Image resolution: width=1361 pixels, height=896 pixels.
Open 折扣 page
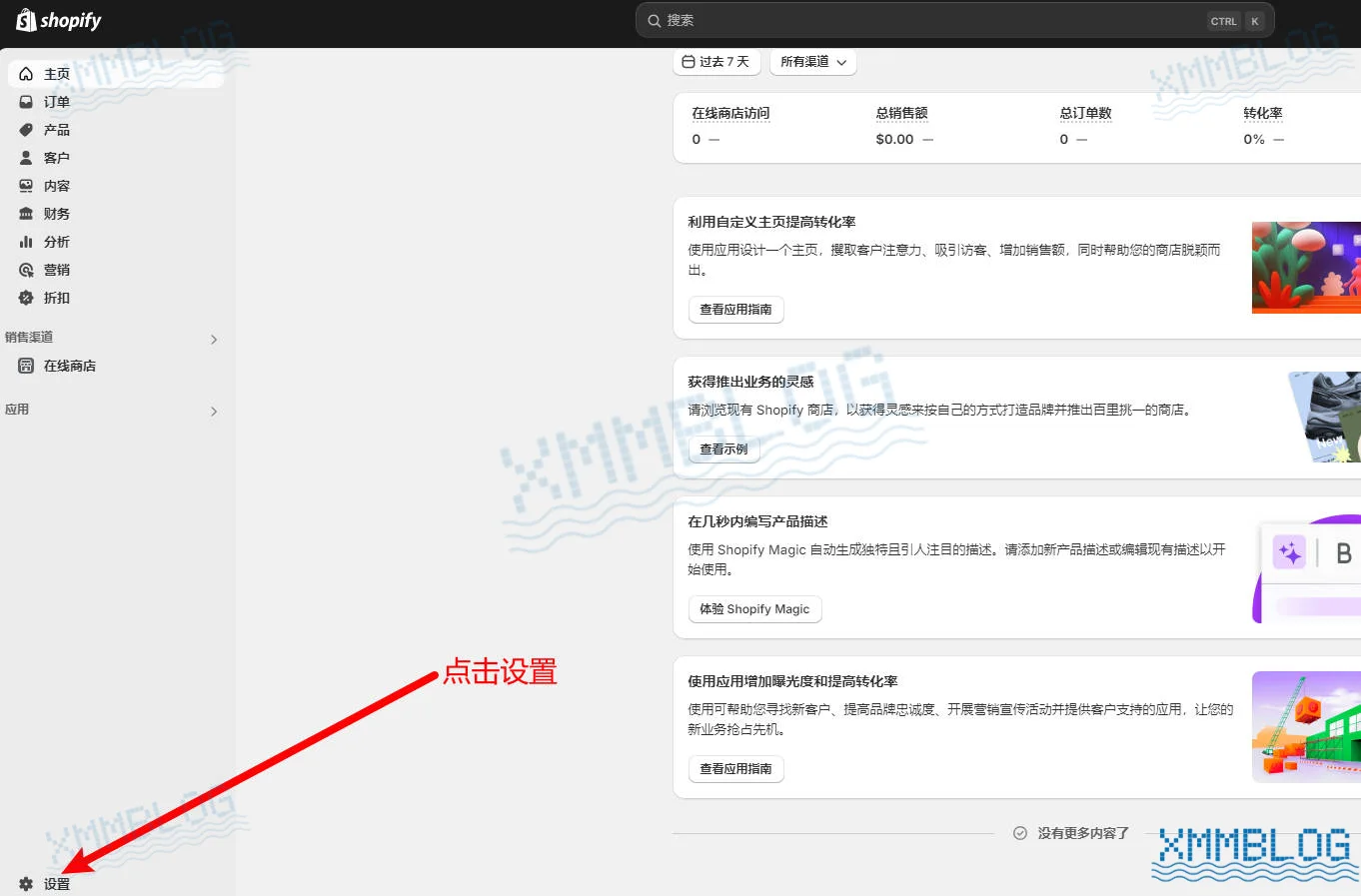point(116,298)
